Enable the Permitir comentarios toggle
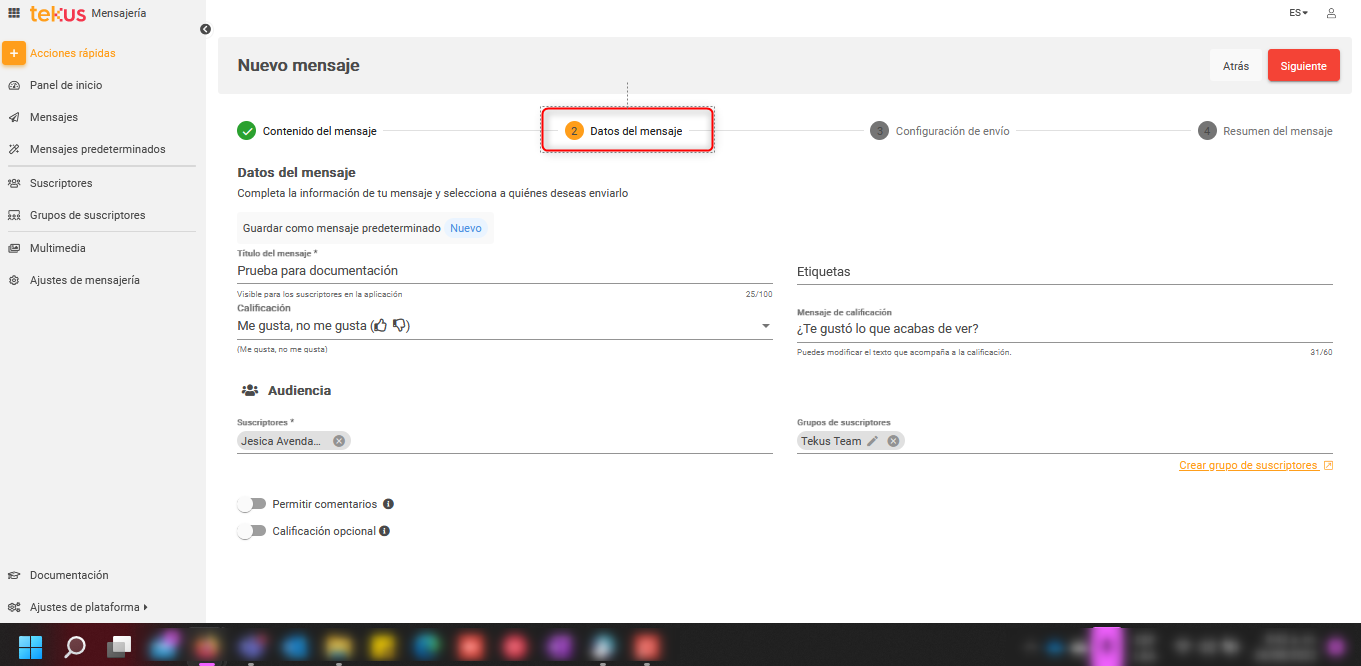Screen dimensions: 1361x666 [252, 504]
